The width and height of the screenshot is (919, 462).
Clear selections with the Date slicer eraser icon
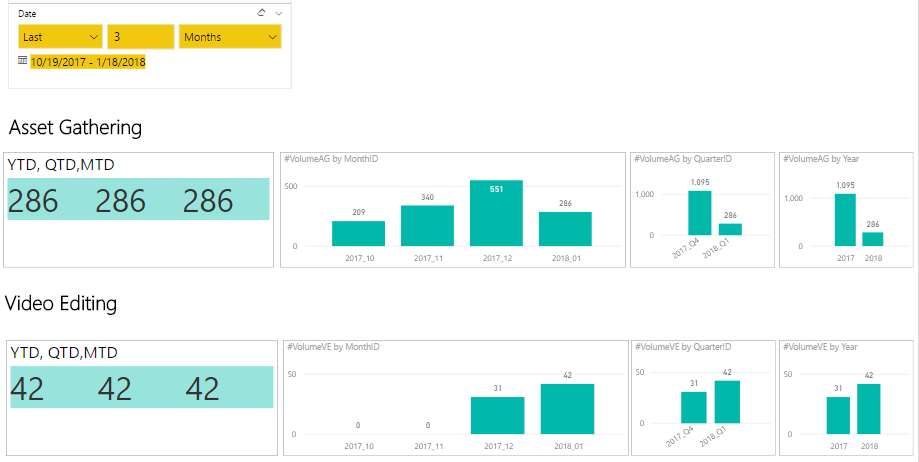click(x=261, y=13)
